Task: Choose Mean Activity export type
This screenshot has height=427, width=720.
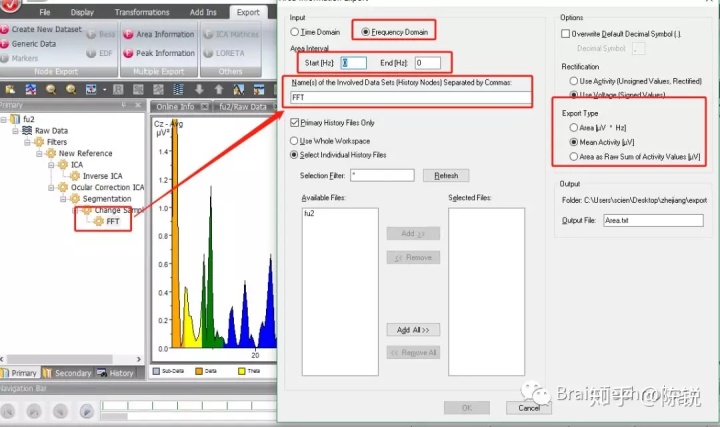Action: click(574, 142)
